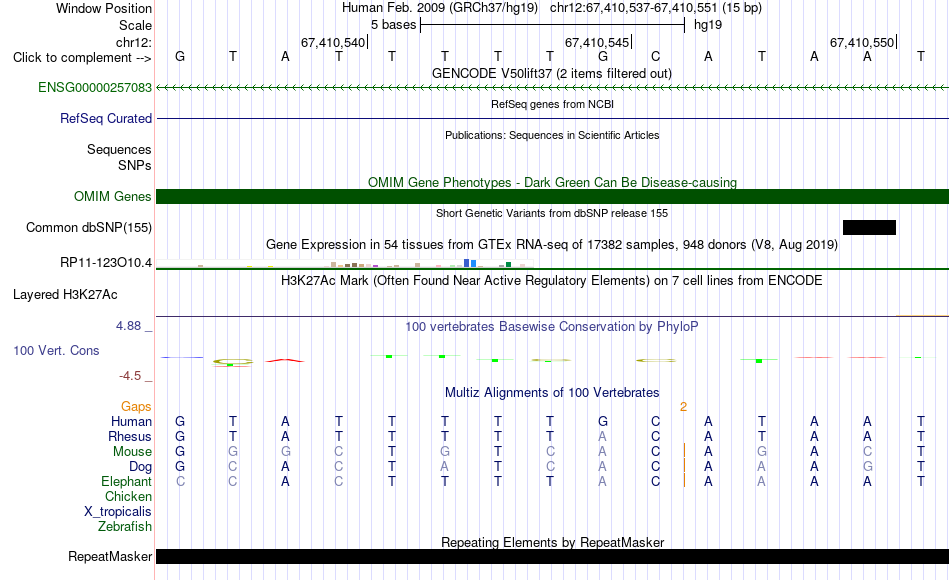
Task: Click the chr12:67,410,537-67,410,551 position text
Action: click(x=656, y=8)
